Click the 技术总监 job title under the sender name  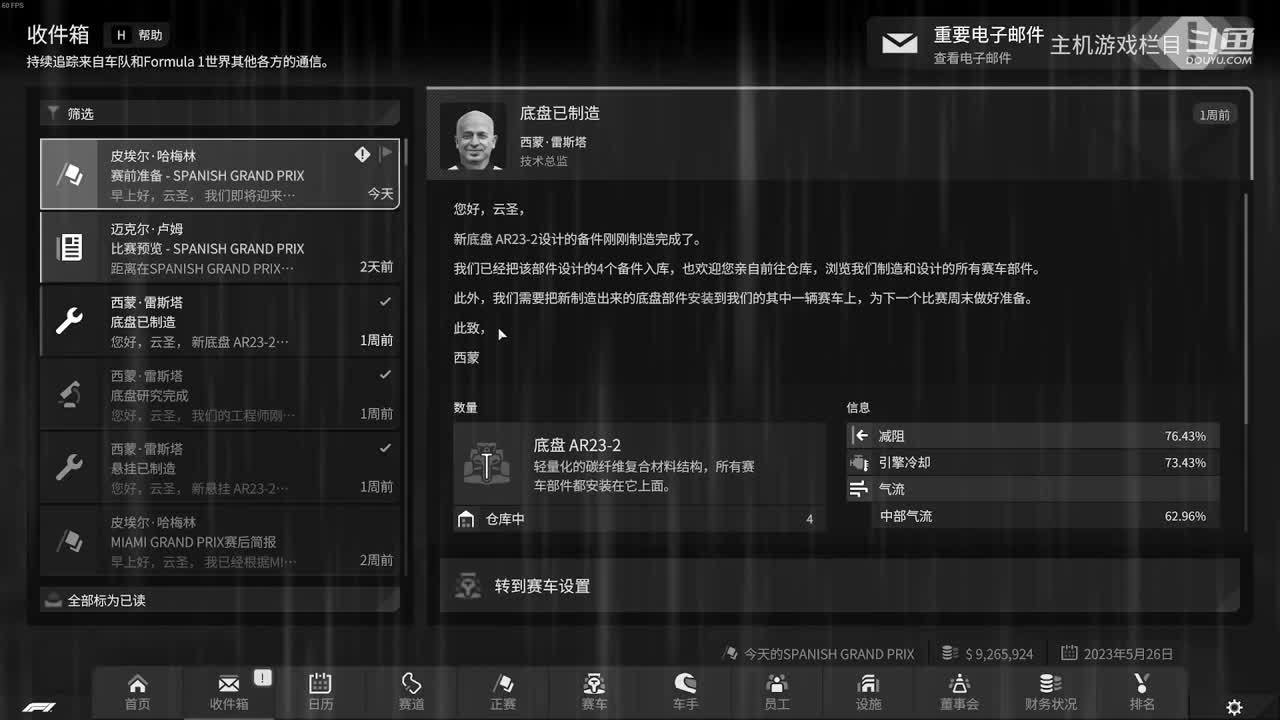coord(544,161)
